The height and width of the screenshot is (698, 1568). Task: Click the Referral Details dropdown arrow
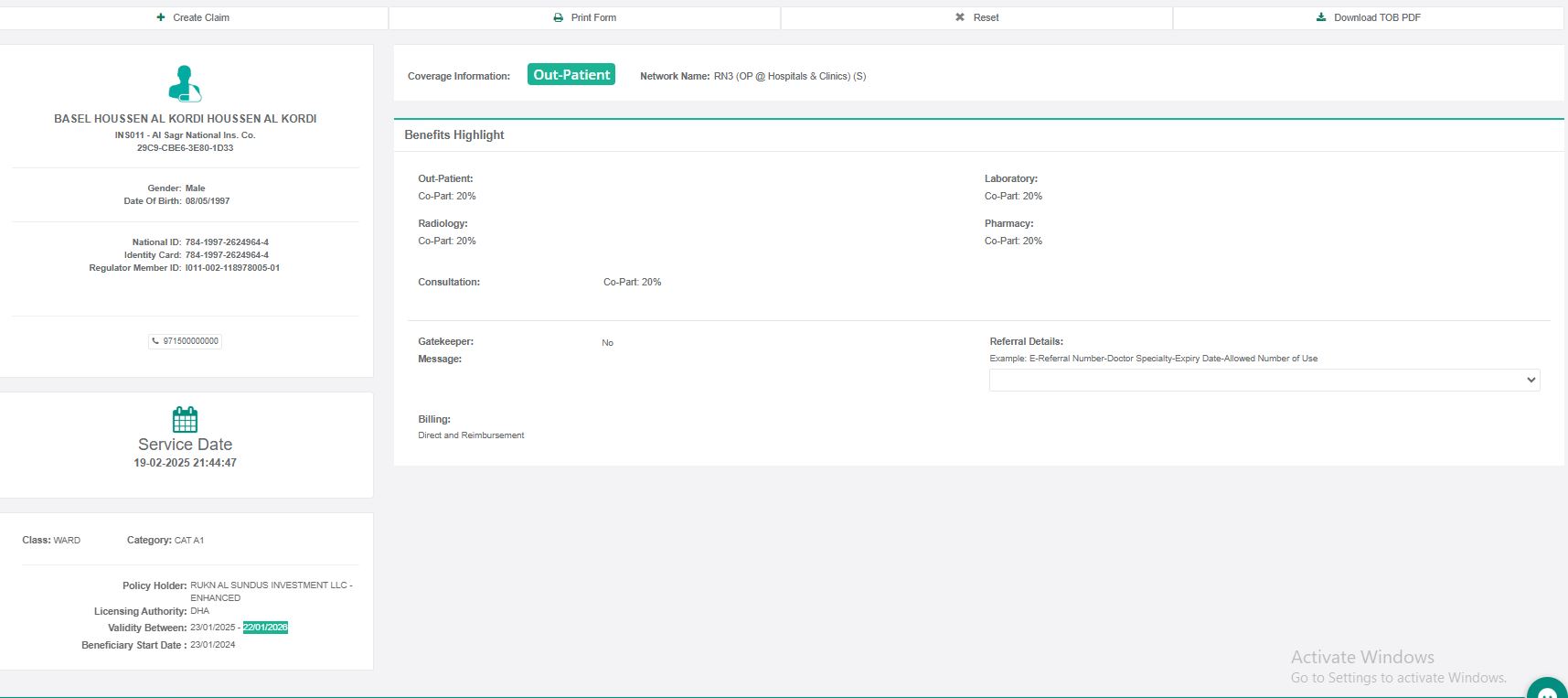coord(1531,380)
